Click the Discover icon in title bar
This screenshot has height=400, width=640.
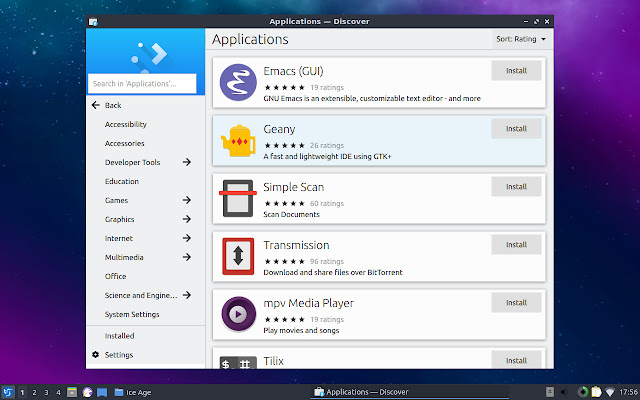click(x=93, y=22)
